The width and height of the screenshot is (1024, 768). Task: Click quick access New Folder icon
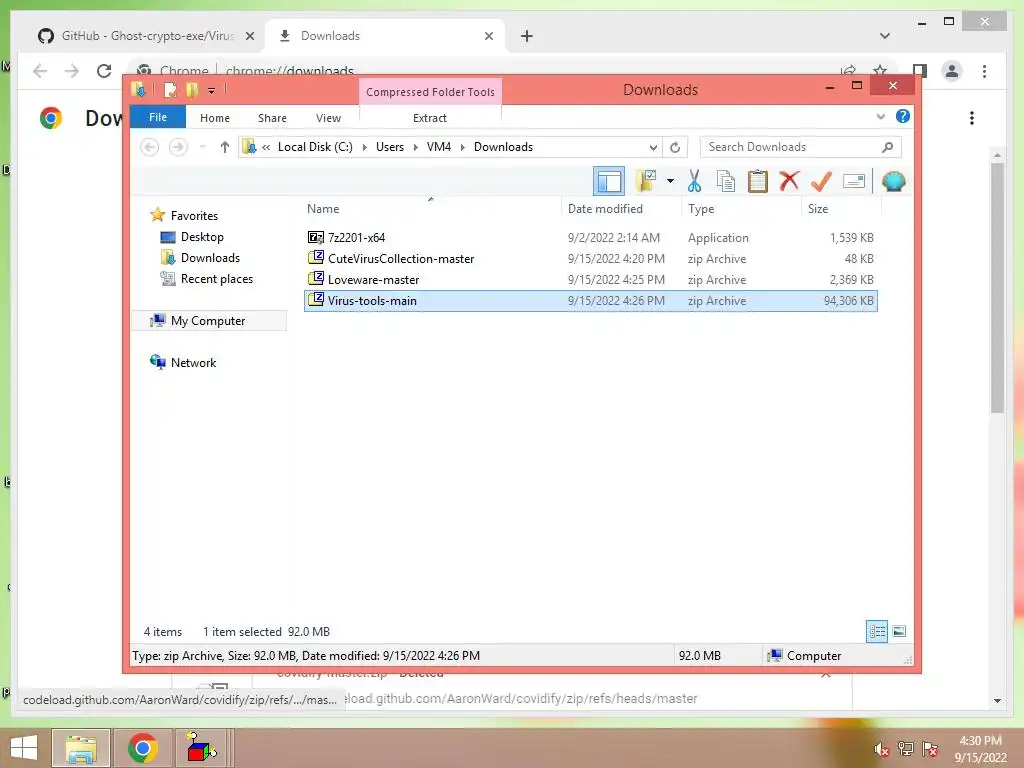click(x=192, y=89)
